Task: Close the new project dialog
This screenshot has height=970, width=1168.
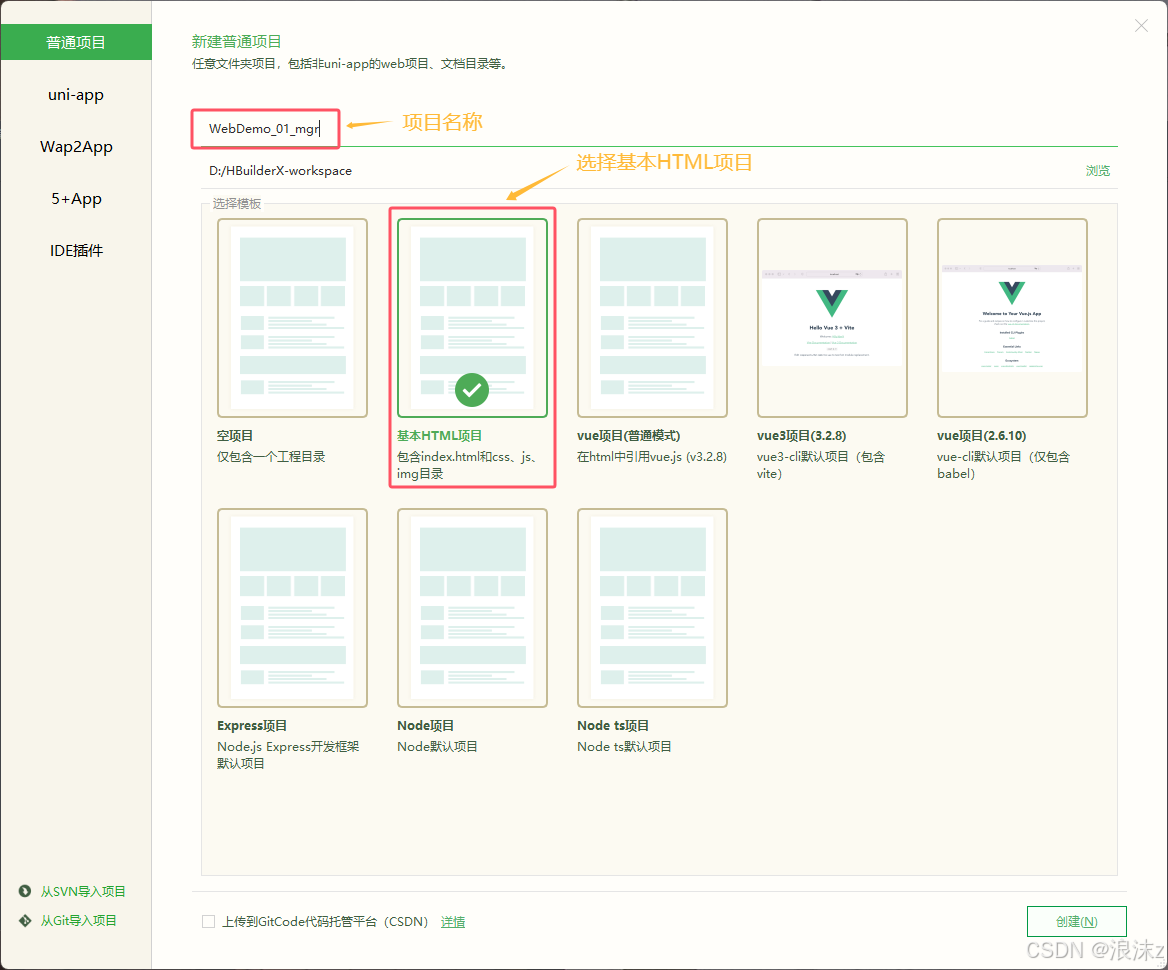Action: click(1141, 26)
